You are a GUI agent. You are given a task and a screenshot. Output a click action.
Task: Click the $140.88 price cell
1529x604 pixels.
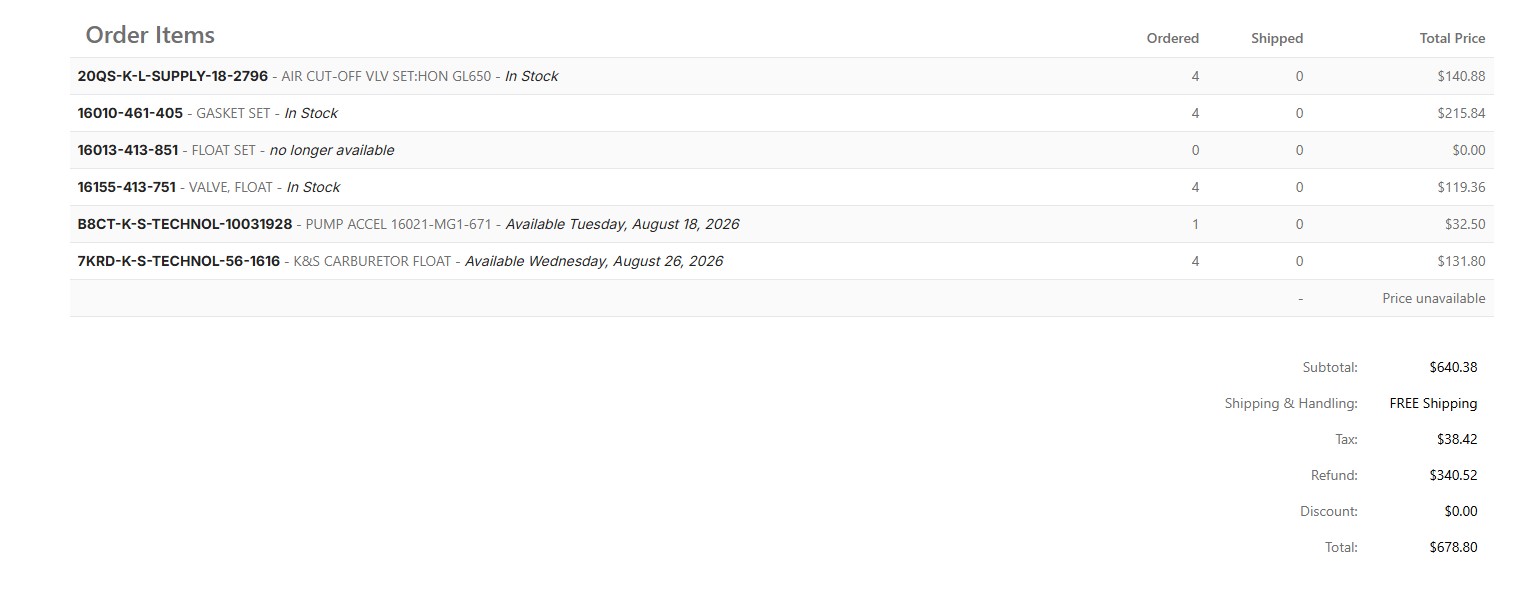(1461, 76)
